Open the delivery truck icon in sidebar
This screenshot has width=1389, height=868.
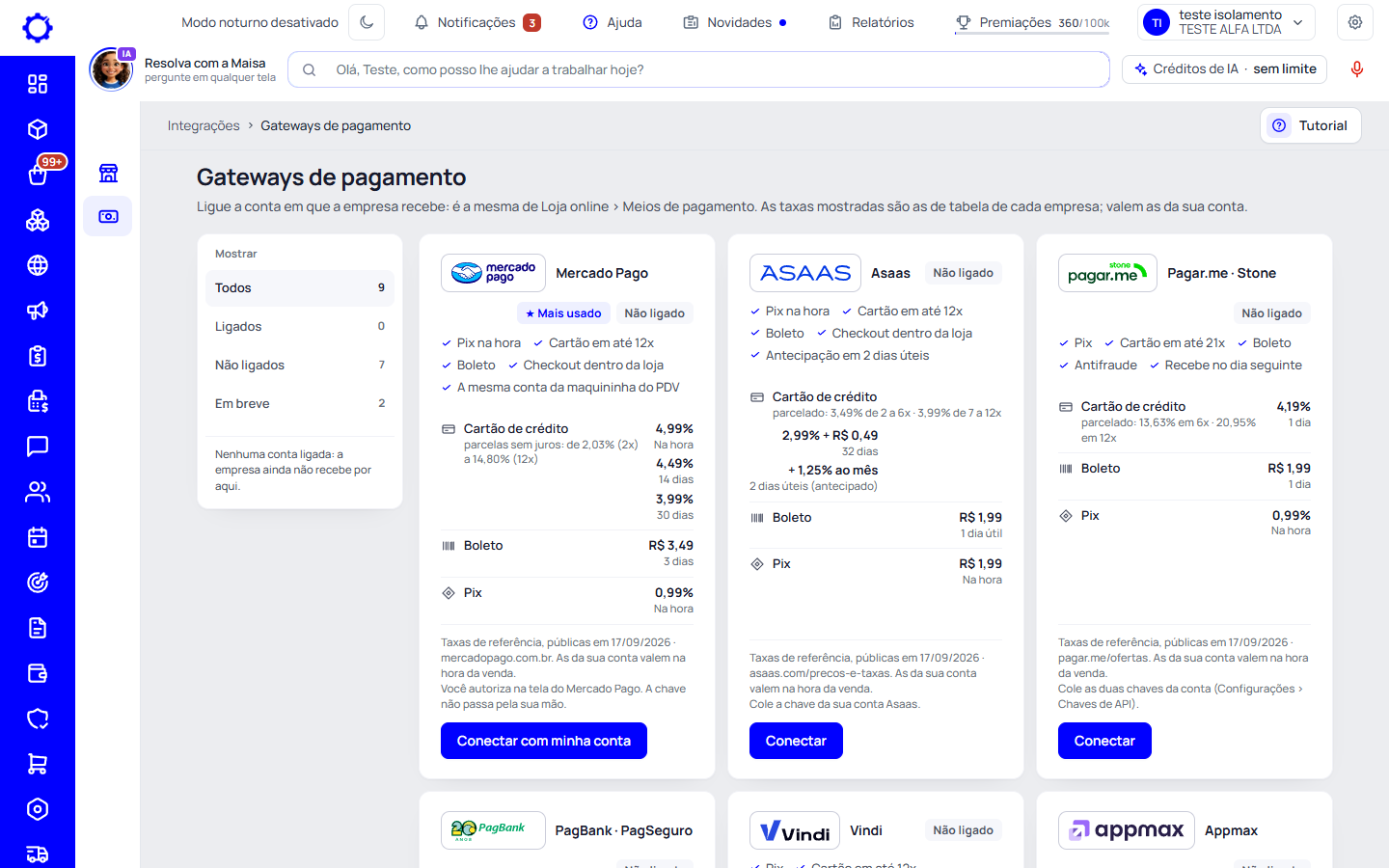coord(38,854)
